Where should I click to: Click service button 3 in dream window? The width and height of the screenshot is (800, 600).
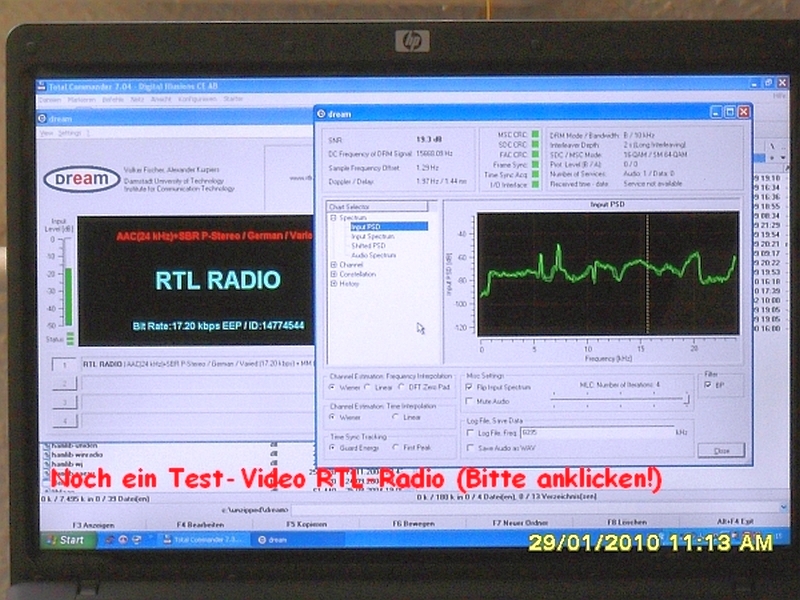(64, 402)
